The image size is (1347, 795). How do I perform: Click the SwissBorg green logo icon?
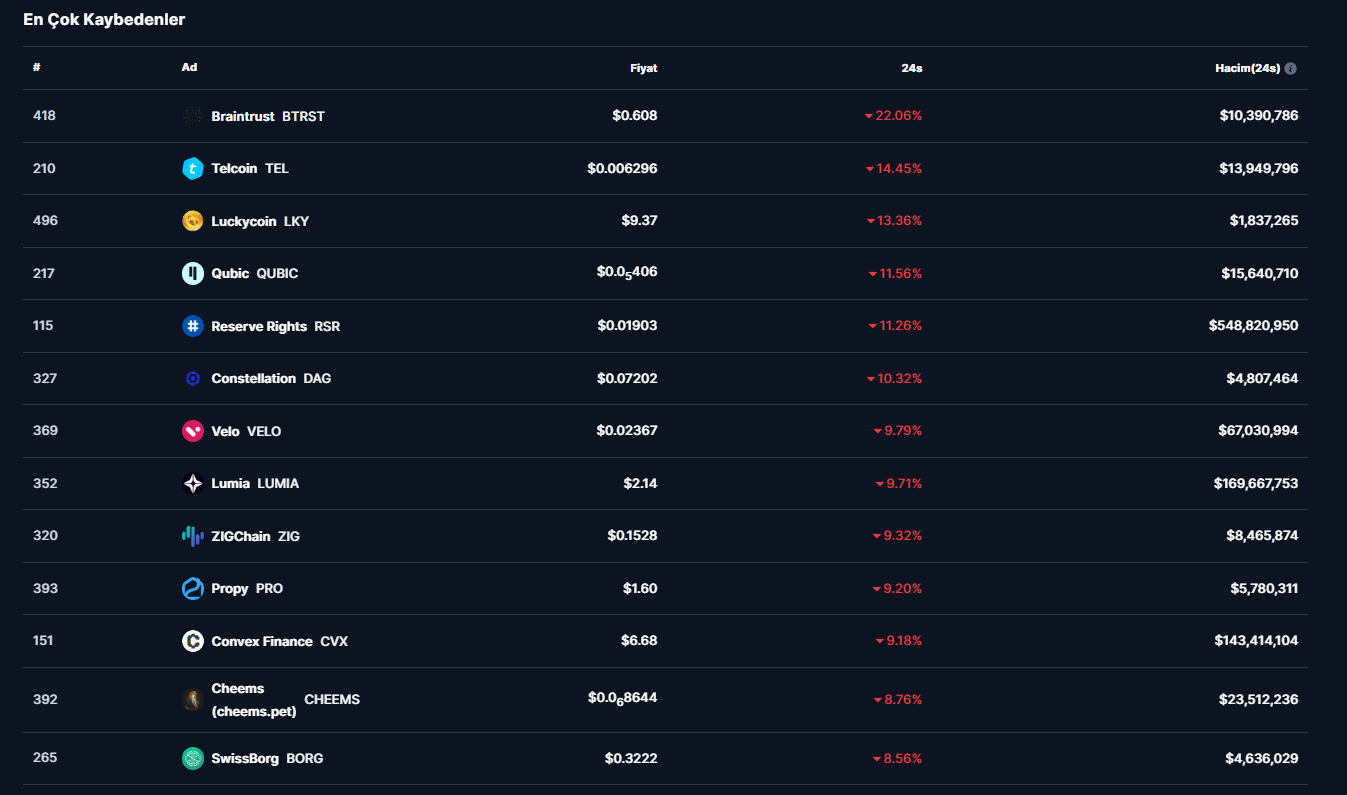193,758
